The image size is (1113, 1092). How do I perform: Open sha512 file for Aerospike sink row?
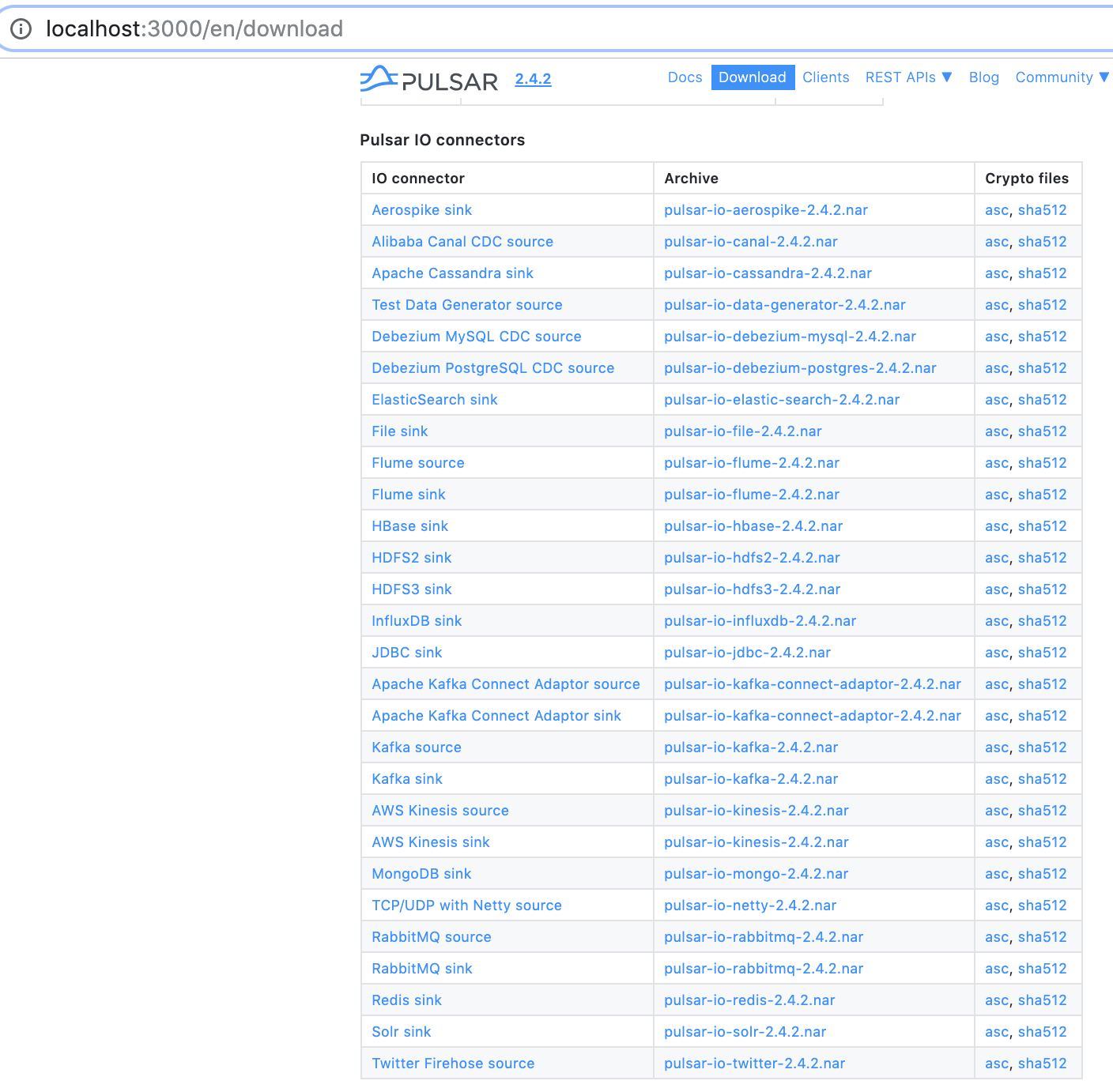[x=1042, y=210]
